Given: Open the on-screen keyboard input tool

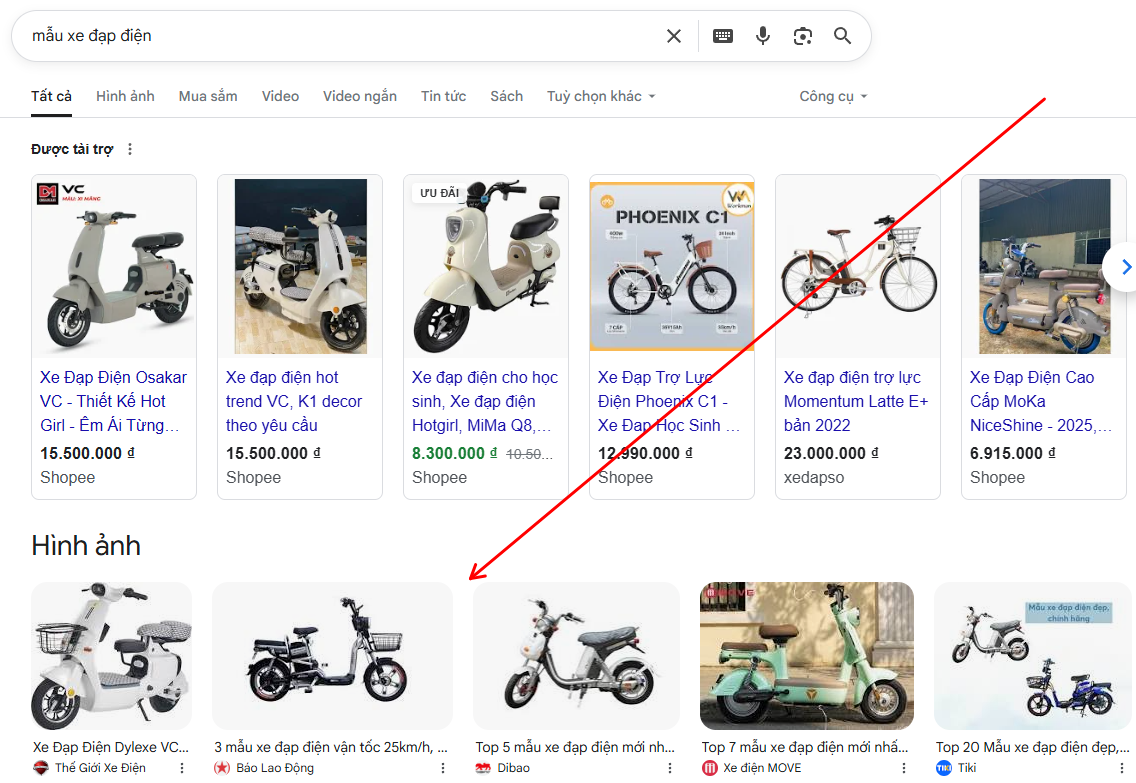Looking at the screenshot, I should coord(723,35).
